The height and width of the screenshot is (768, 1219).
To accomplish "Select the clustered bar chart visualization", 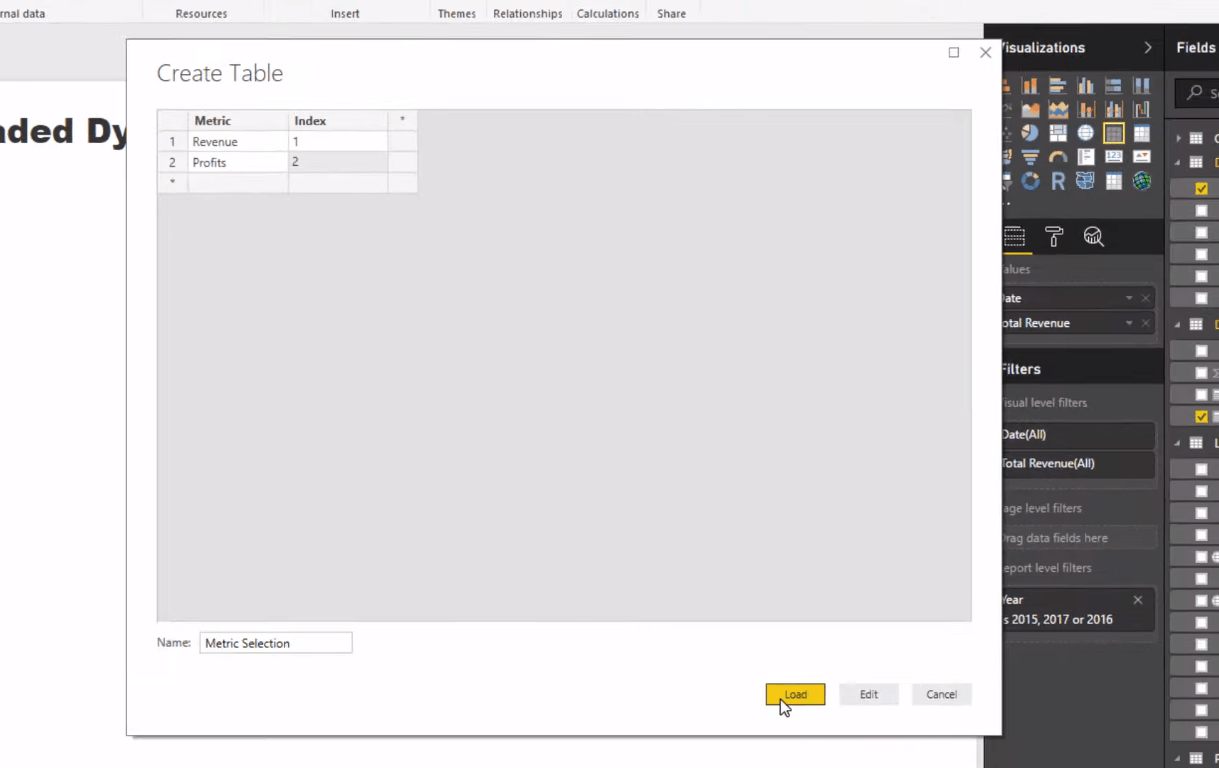I will [x=1058, y=85].
